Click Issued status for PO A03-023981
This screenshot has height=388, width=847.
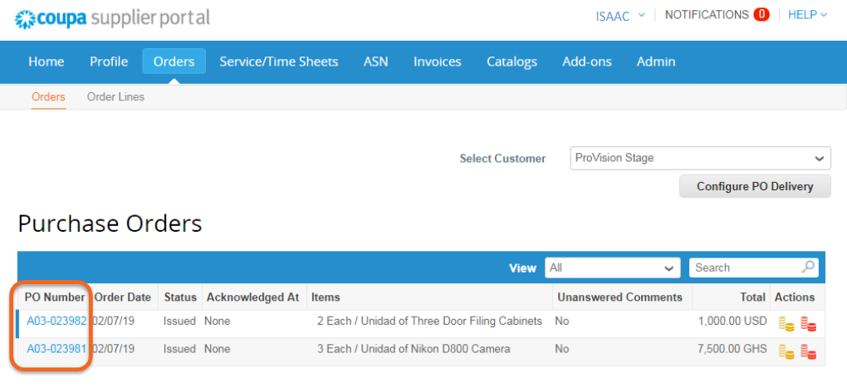(179, 349)
